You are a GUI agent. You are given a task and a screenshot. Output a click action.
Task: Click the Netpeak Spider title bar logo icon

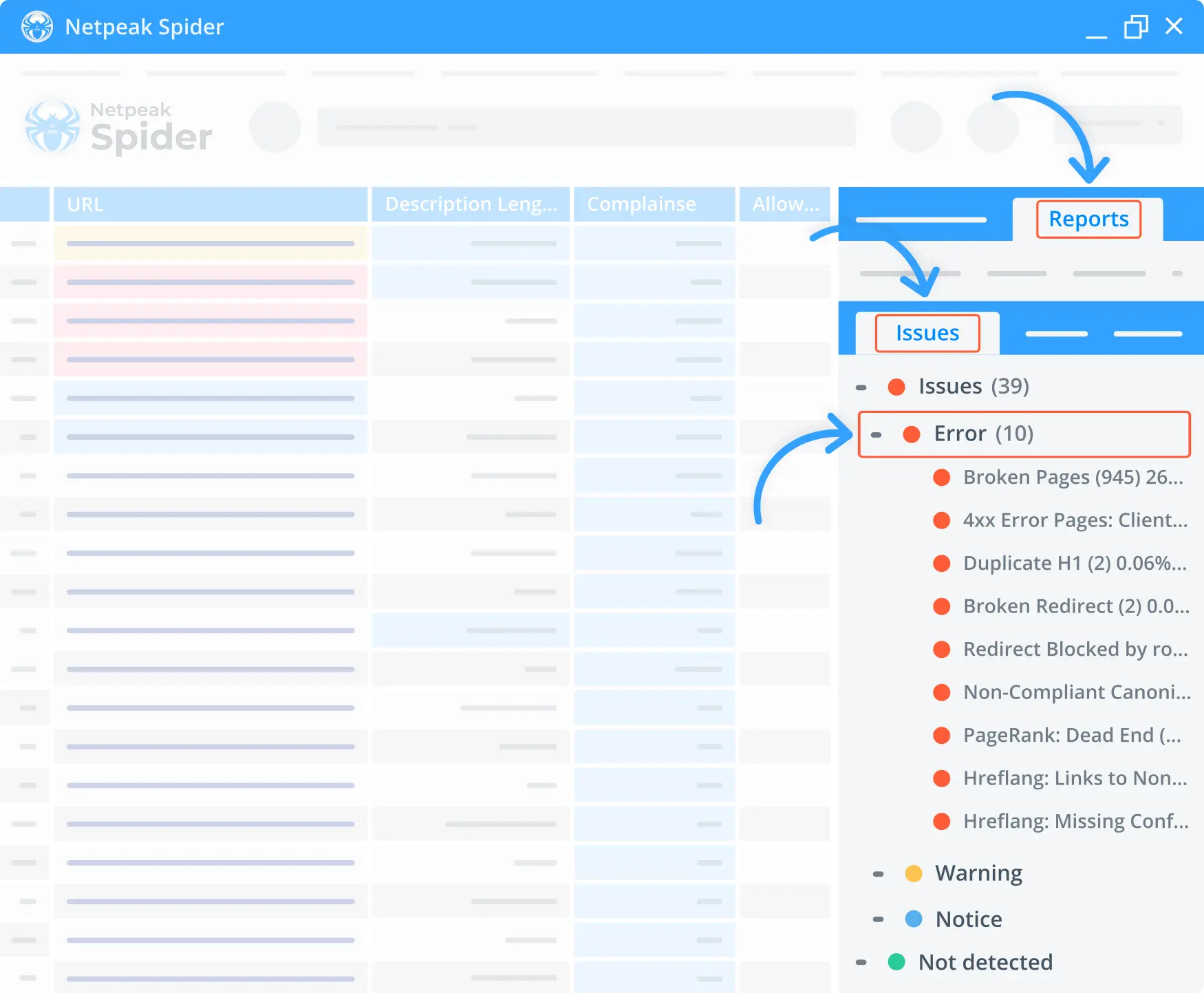37,27
